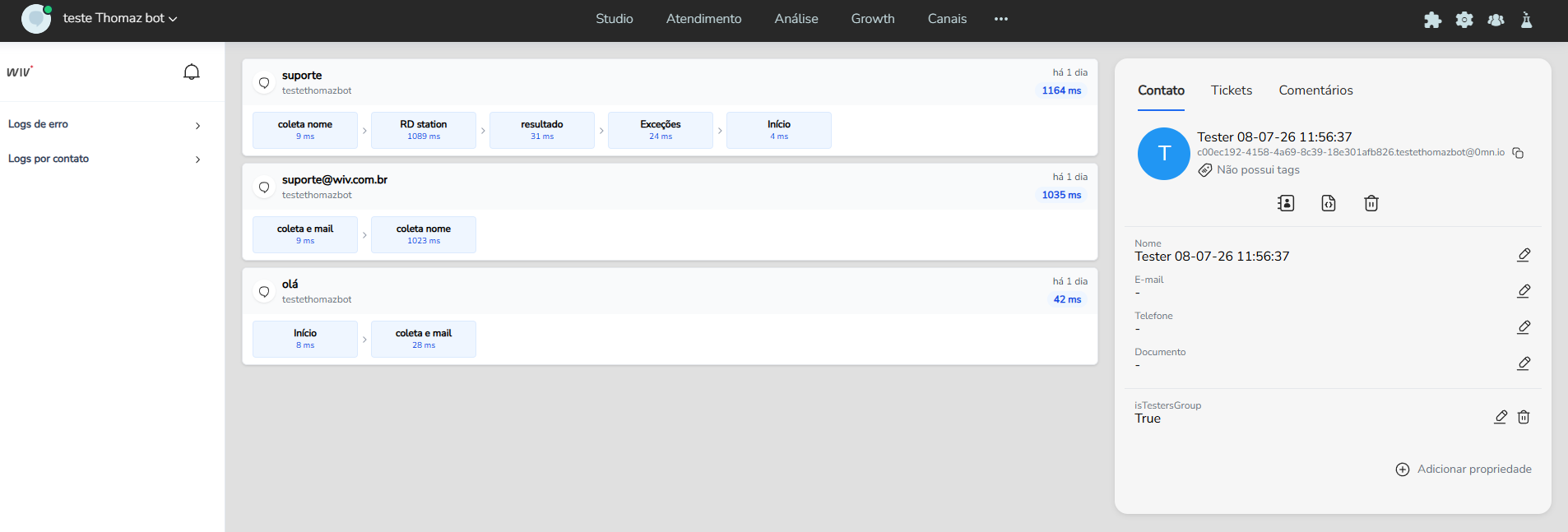This screenshot has width=1568, height=532.
Task: Open the more options ellipsis menu
Action: click(x=1000, y=19)
